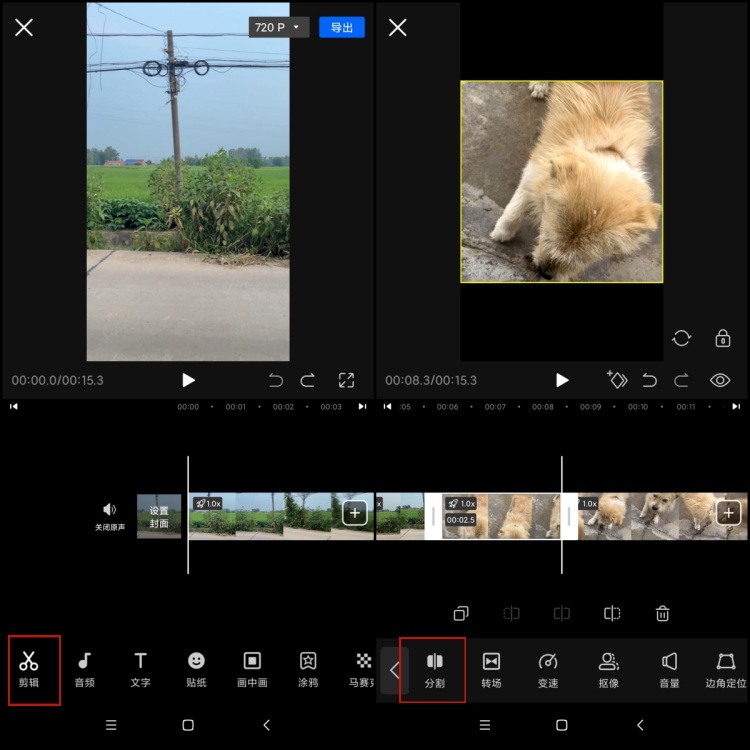Open the 变速 speed tool

[x=548, y=670]
